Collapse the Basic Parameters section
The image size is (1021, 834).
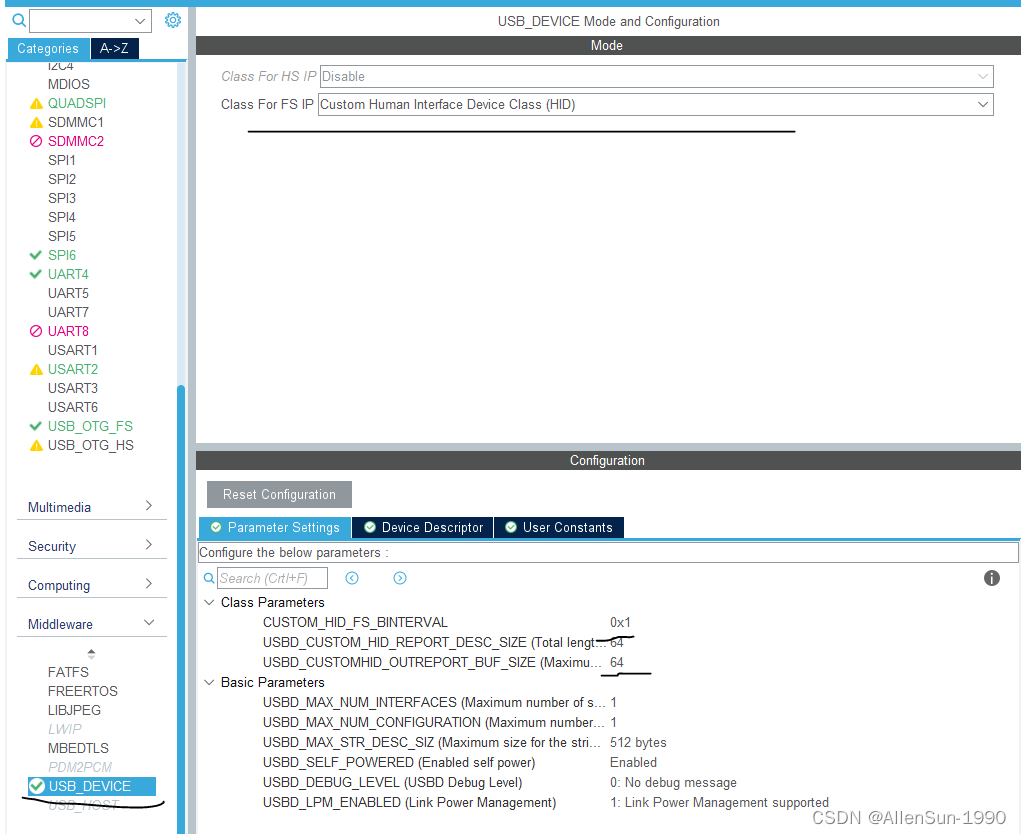pyautogui.click(x=209, y=682)
